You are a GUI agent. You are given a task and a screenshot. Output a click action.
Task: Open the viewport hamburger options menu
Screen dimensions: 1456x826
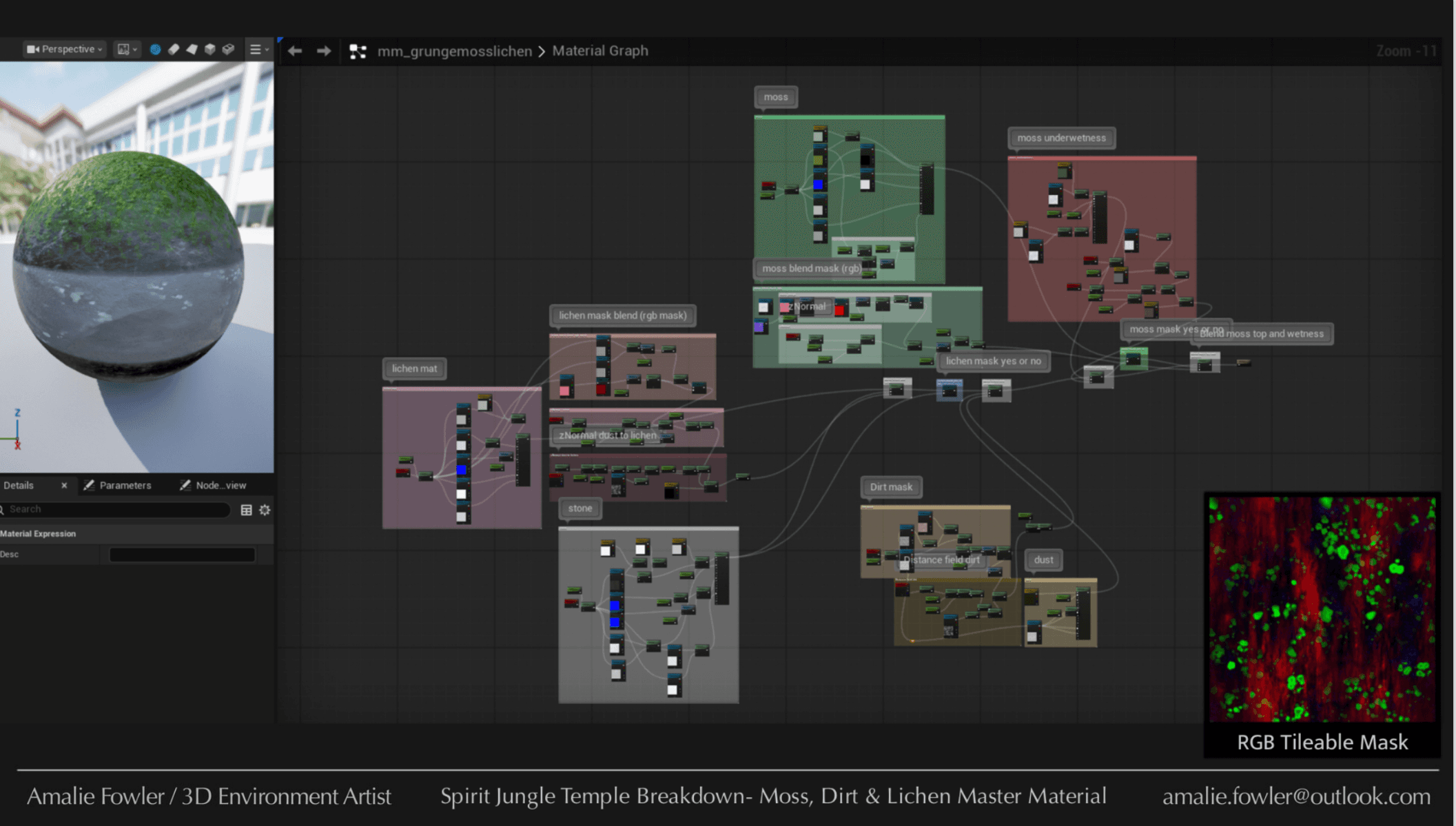[258, 49]
